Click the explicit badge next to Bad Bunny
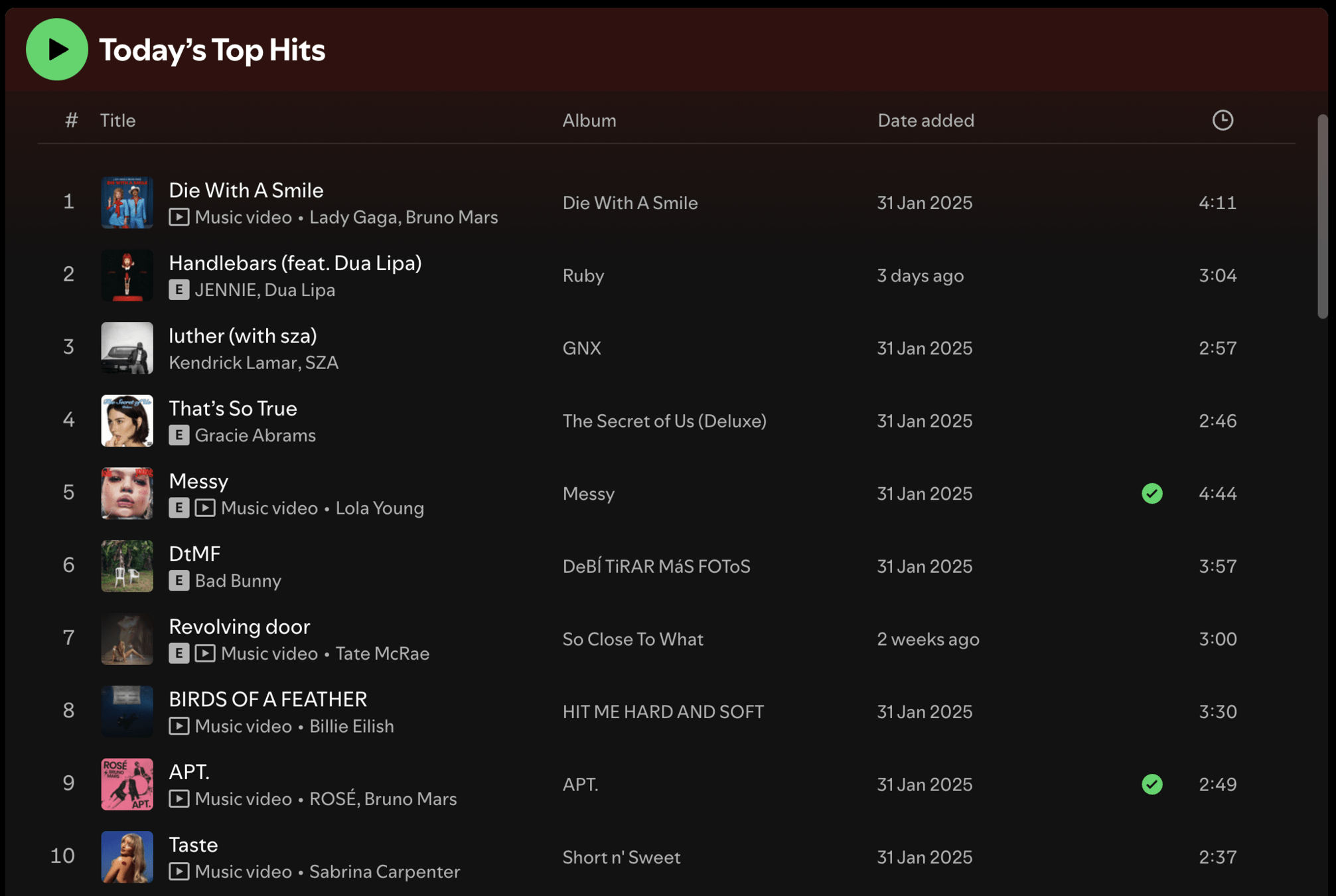 [x=179, y=581]
